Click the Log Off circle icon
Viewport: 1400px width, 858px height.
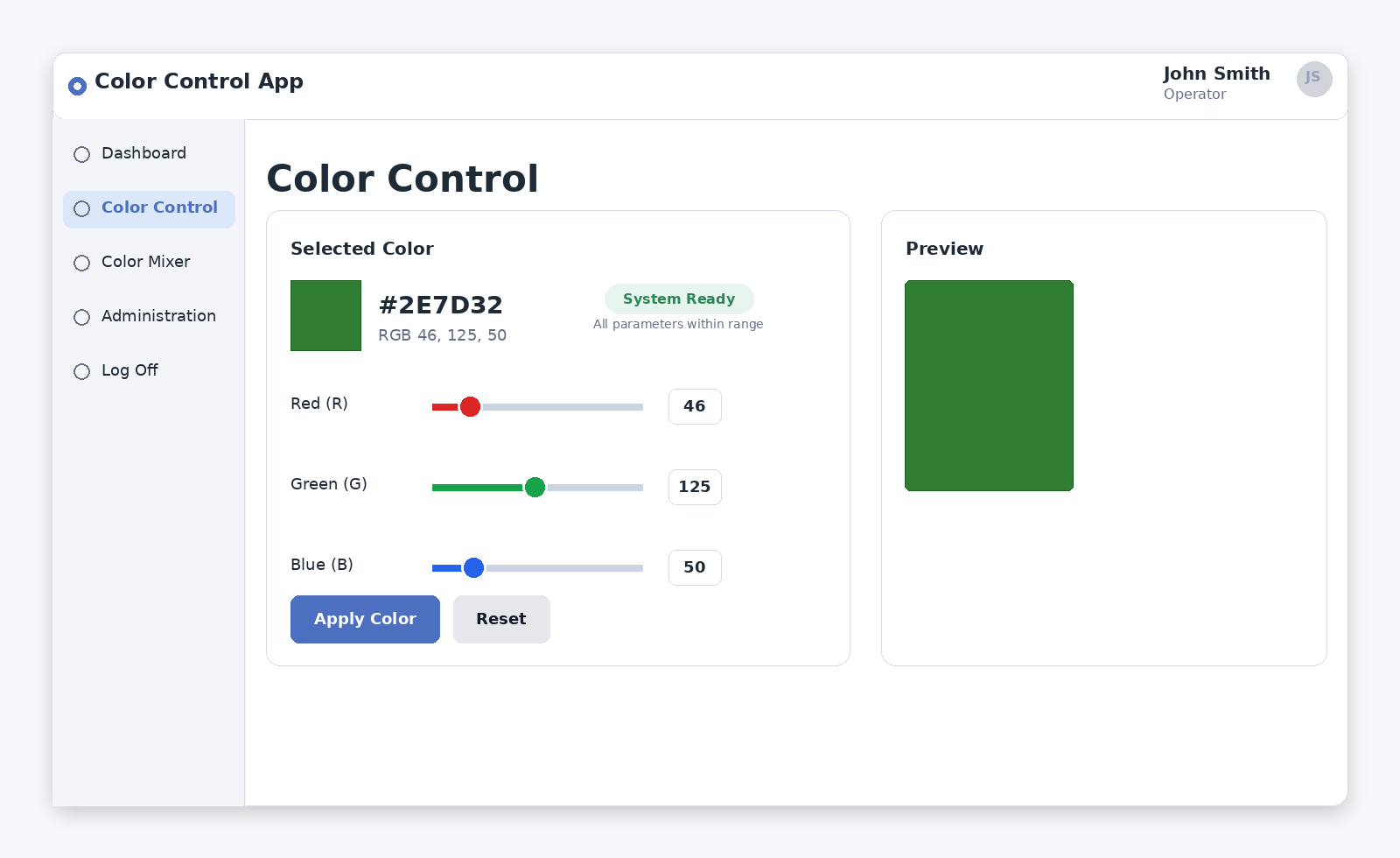(x=82, y=372)
